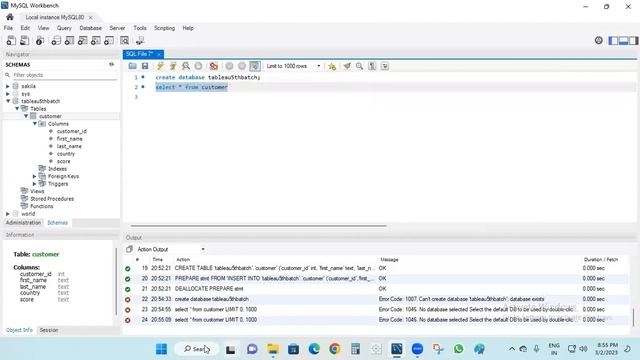640x360 pixels.
Task: Open the Server menu
Action: point(117,28)
